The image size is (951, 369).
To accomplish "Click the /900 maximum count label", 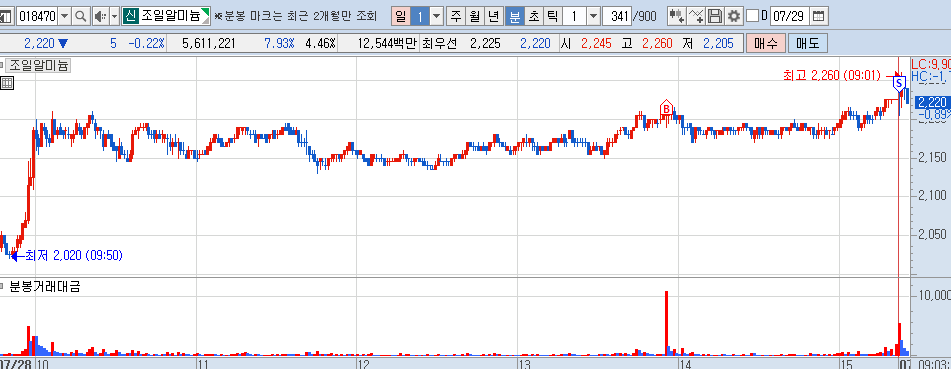I will coord(645,16).
